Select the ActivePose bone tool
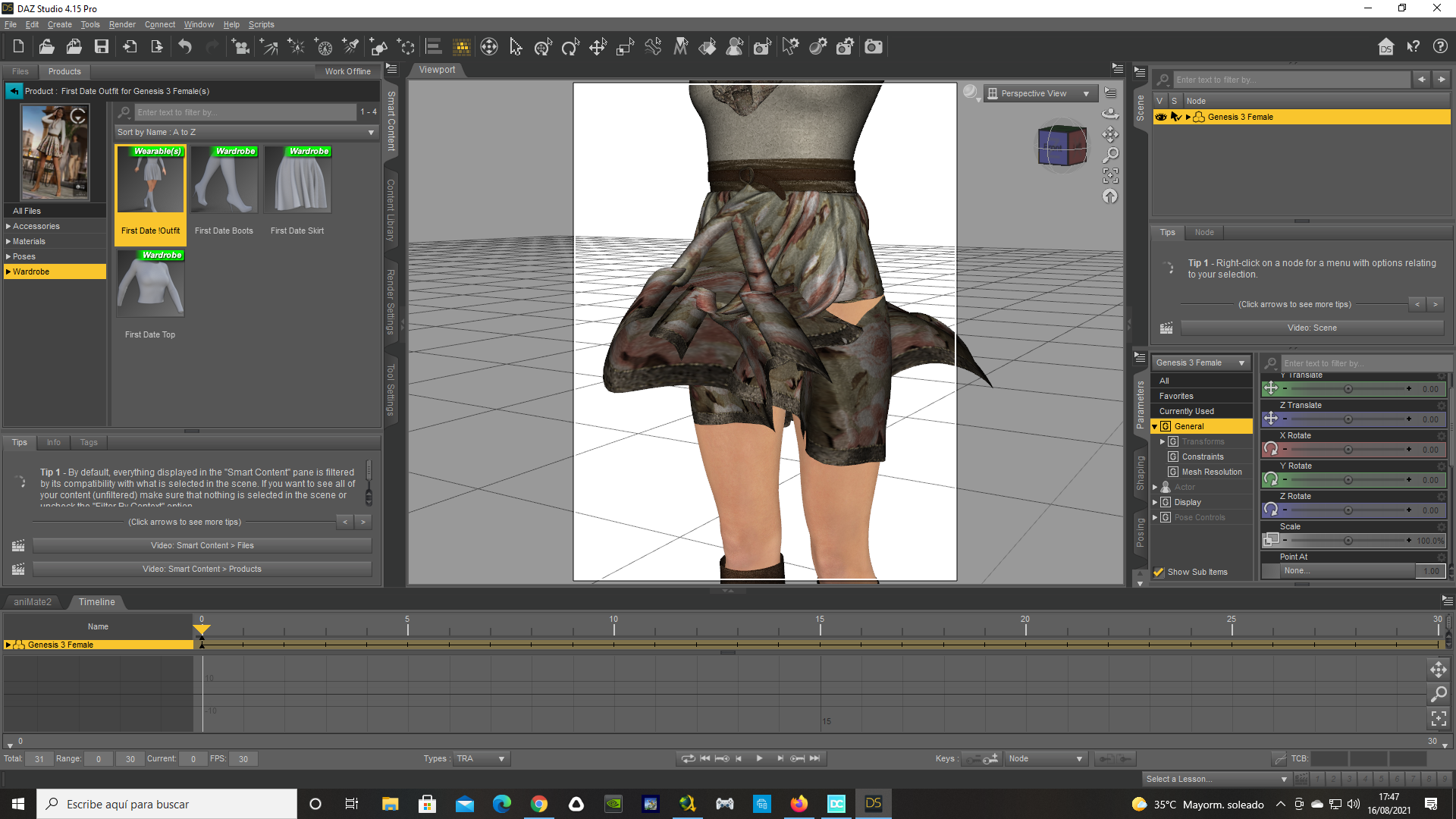 point(653,47)
